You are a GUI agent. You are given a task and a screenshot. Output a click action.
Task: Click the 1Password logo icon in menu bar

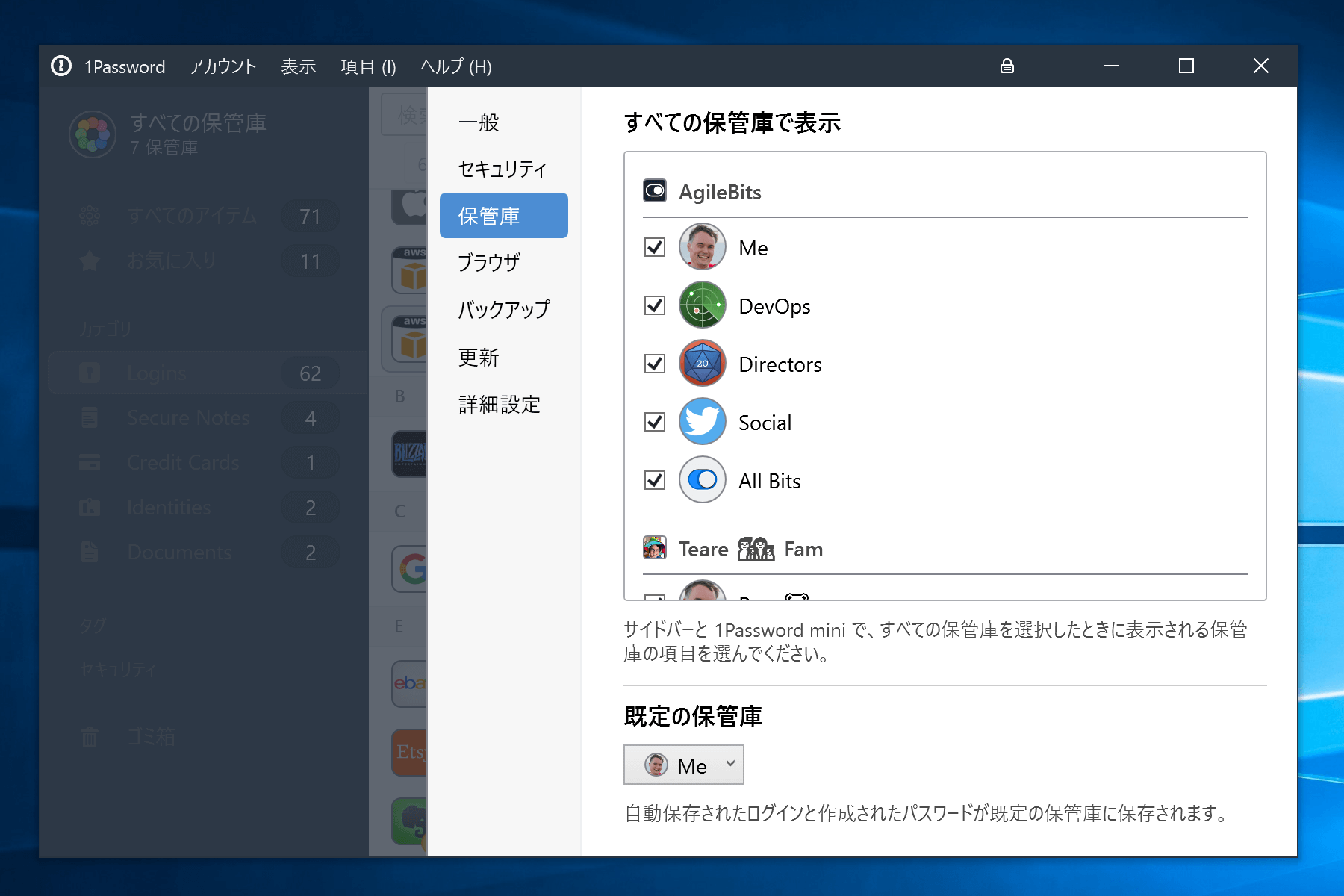[61, 66]
